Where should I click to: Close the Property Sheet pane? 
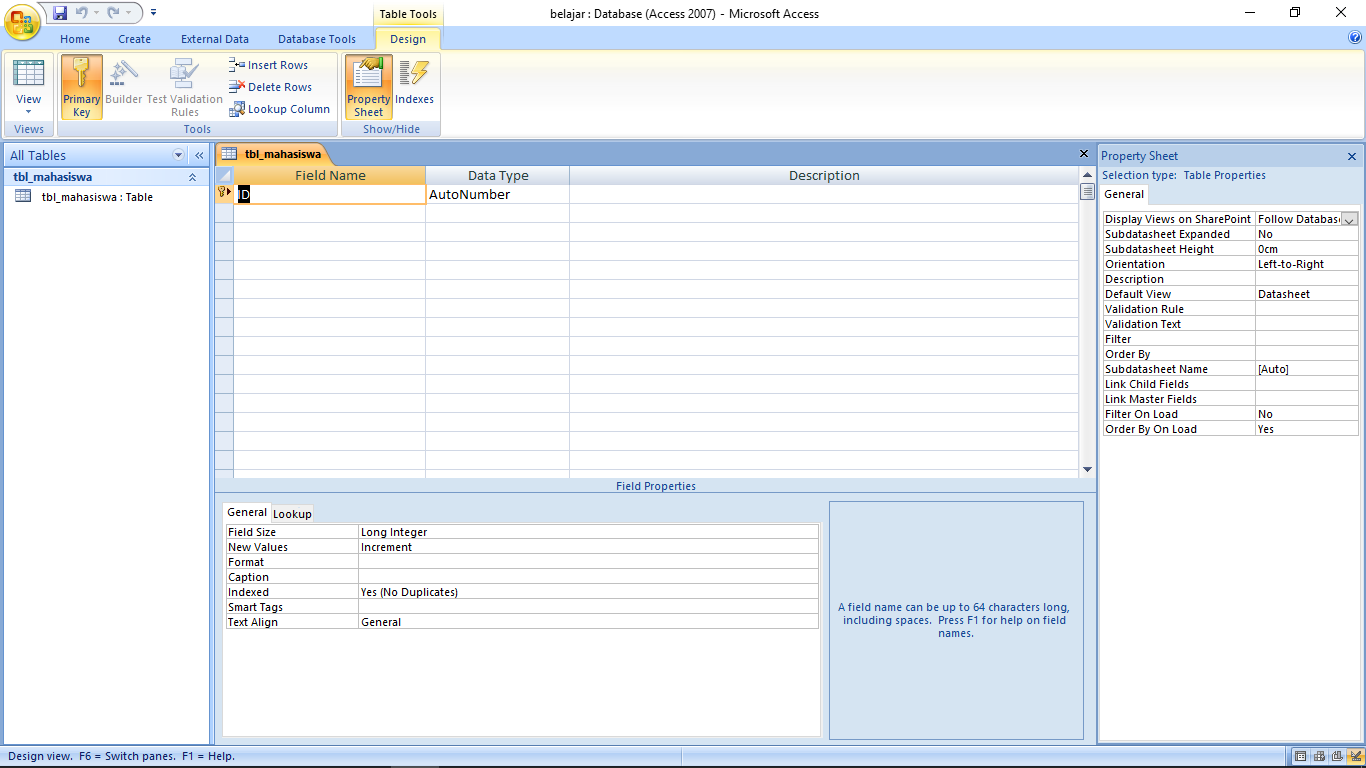click(x=1352, y=156)
